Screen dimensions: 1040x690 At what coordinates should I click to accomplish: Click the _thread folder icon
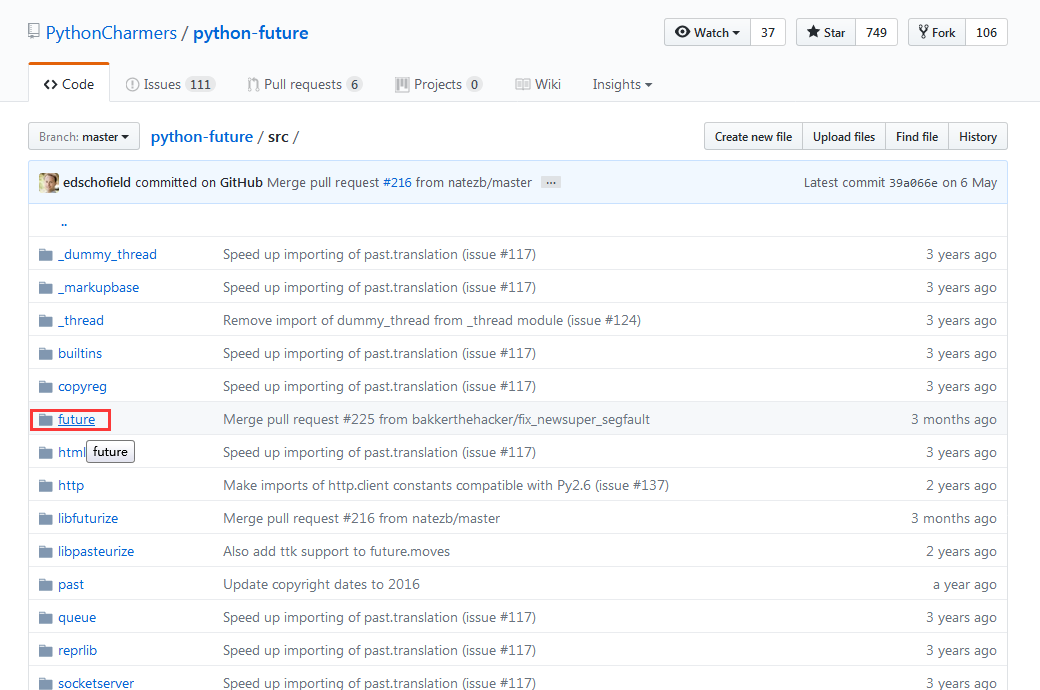pos(46,321)
